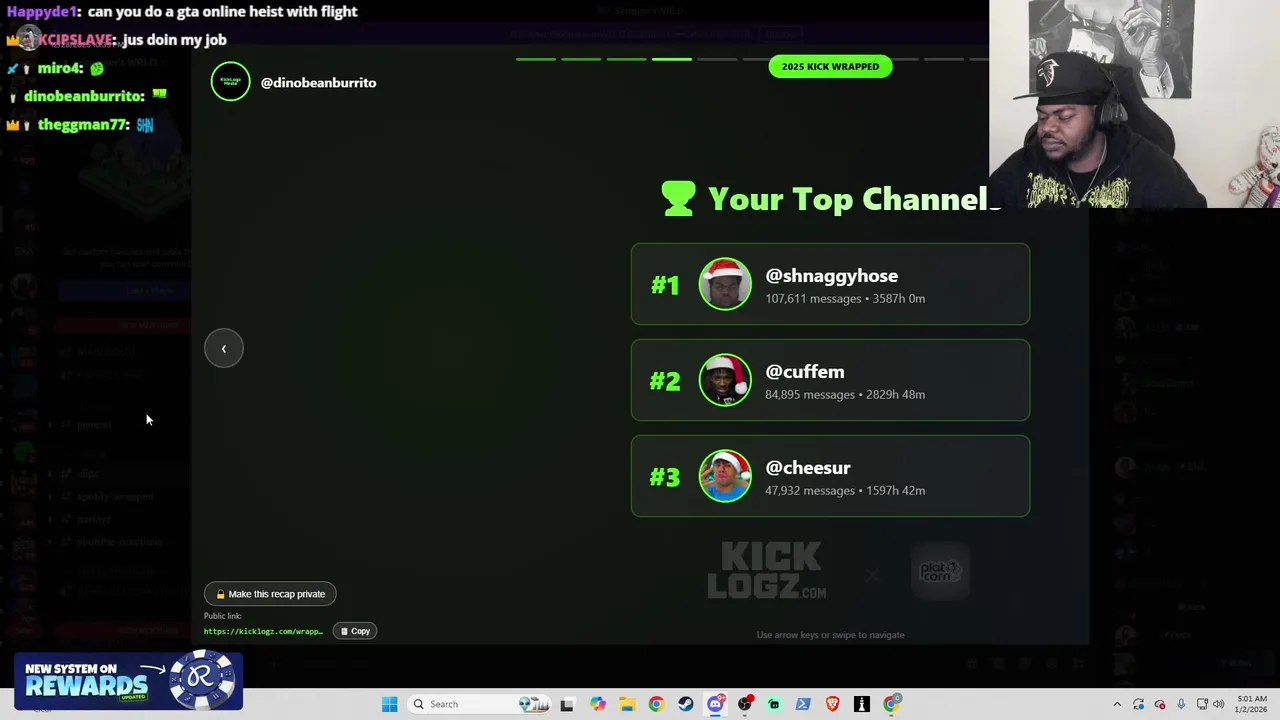Open the Windows Start menu
The height and width of the screenshot is (720, 1280).
(389, 704)
